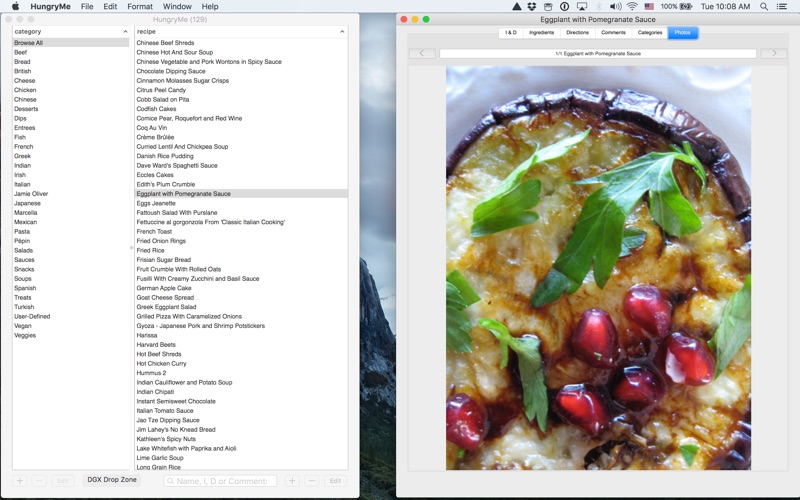
Task: Open Notification Center list icon
Action: coord(781,7)
